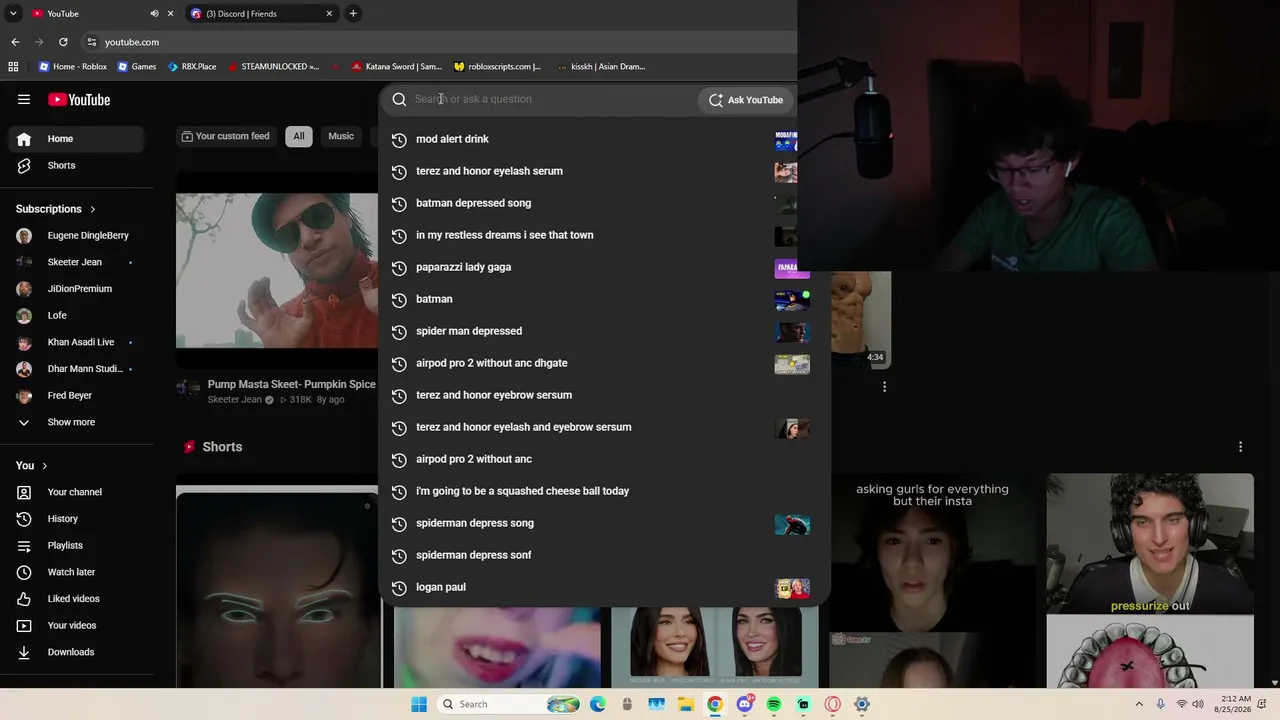Viewport: 1280px width, 720px height.
Task: Open more options for the Shorts shelf
Action: (1240, 447)
